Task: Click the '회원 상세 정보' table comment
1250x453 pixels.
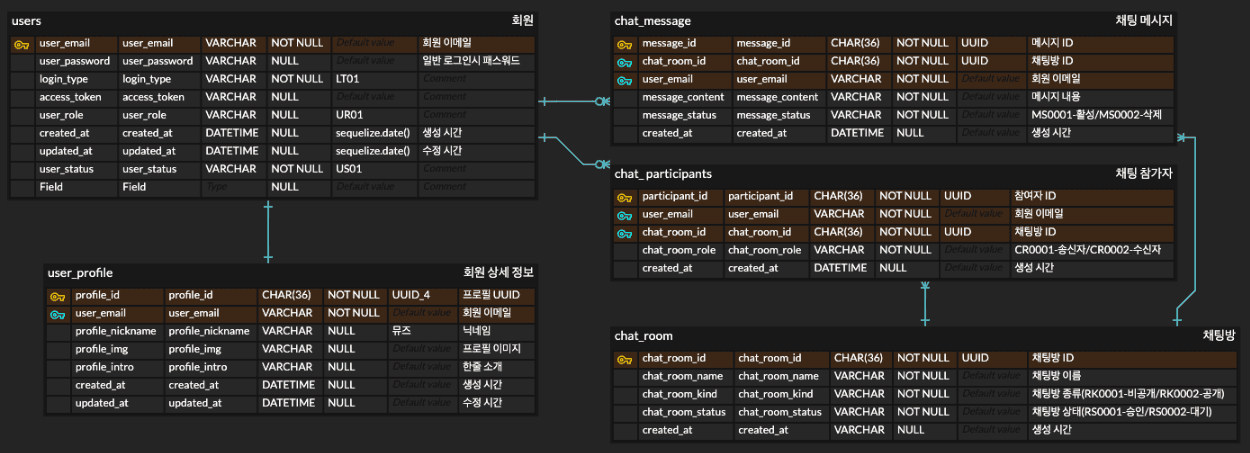Action: pyautogui.click(x=498, y=272)
